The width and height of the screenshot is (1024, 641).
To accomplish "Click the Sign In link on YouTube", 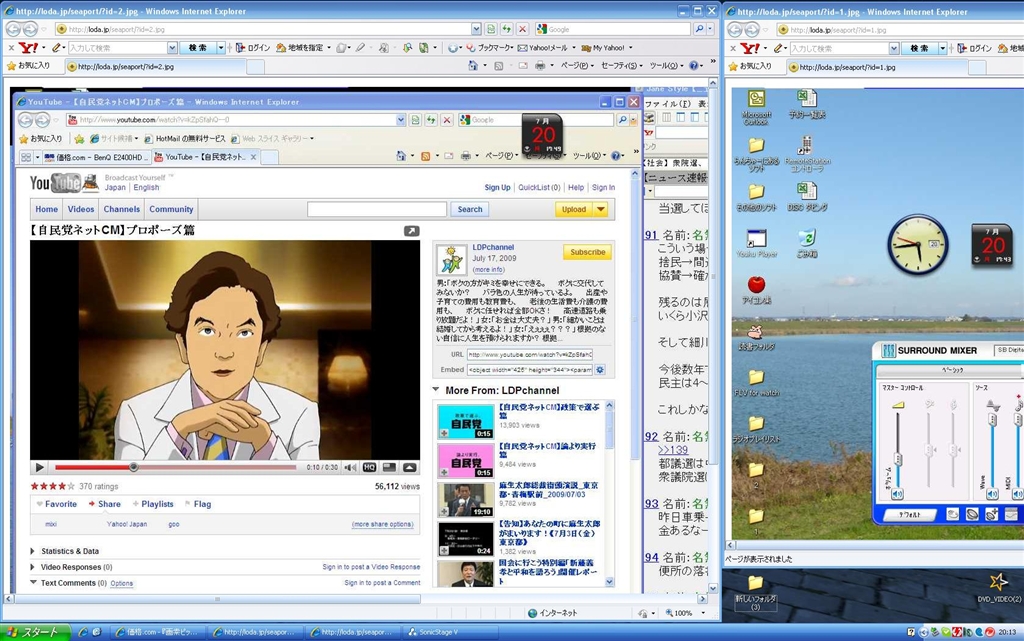I will pyautogui.click(x=603, y=187).
